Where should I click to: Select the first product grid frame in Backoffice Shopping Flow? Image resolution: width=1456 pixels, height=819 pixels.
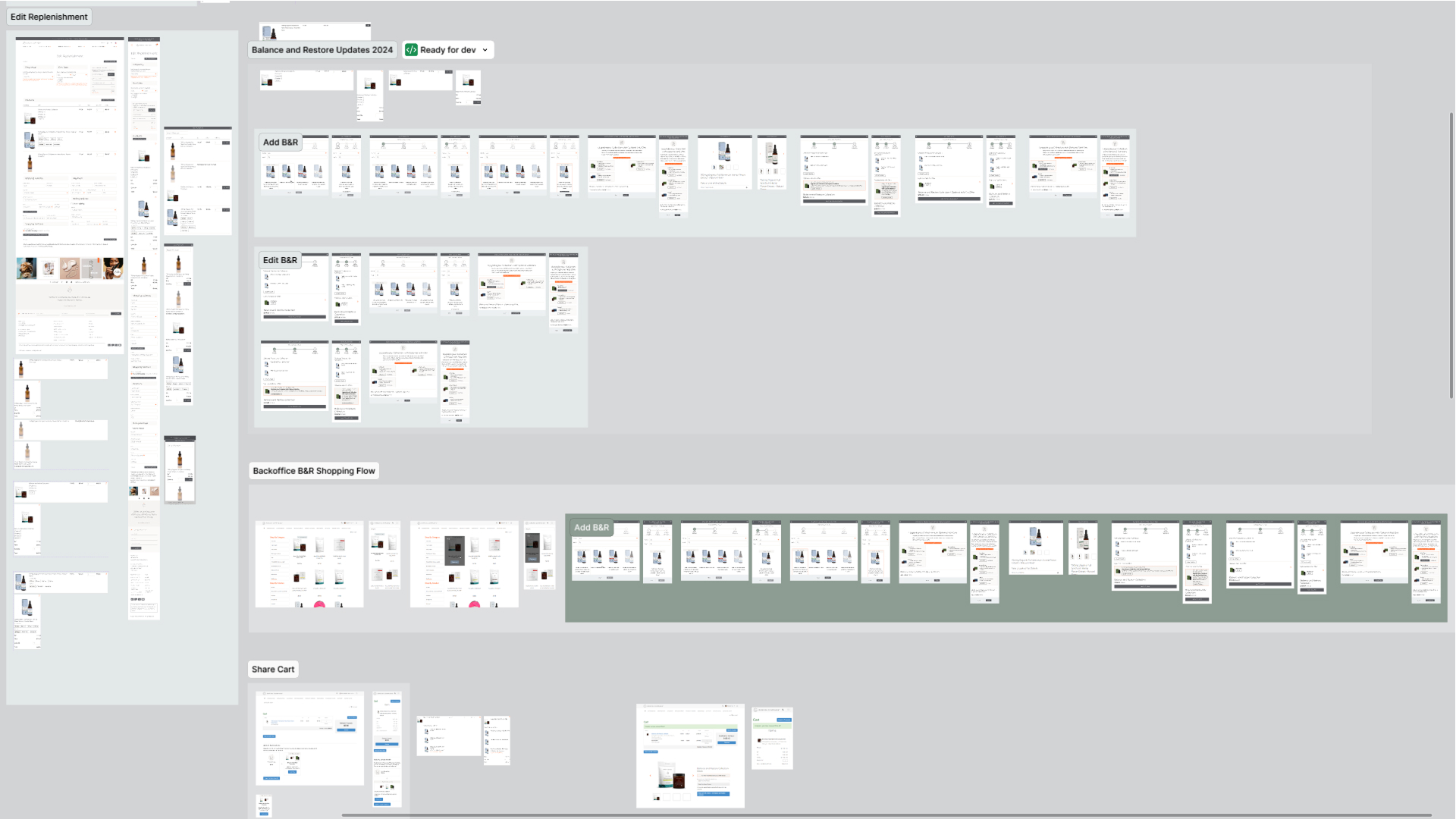pyautogui.click(x=309, y=563)
